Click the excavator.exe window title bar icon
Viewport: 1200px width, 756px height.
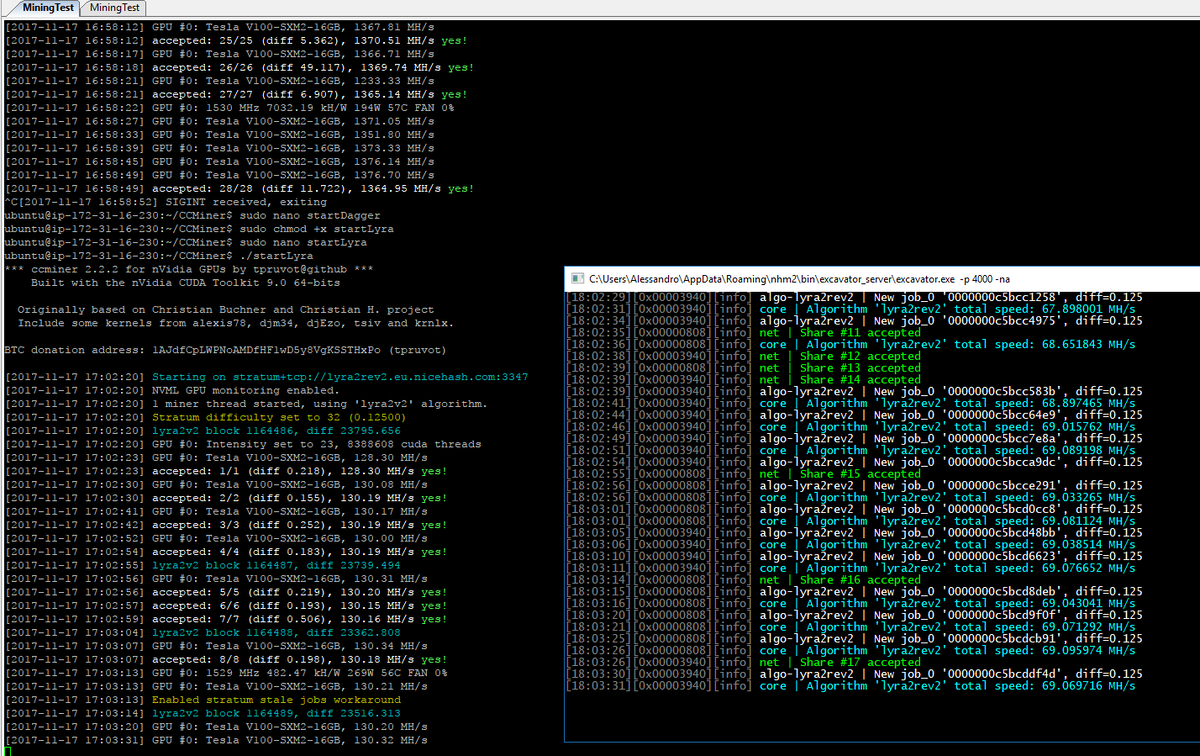(575, 277)
